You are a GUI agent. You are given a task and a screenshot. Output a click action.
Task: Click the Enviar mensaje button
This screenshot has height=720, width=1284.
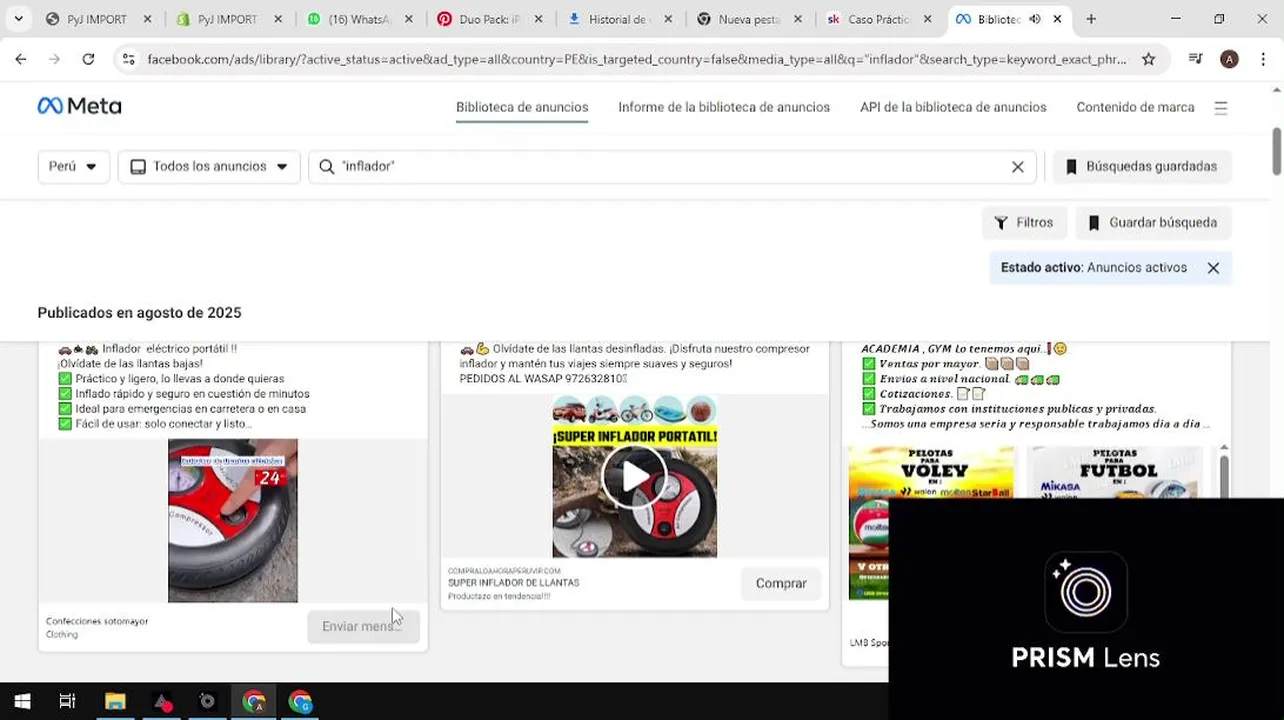[363, 626]
